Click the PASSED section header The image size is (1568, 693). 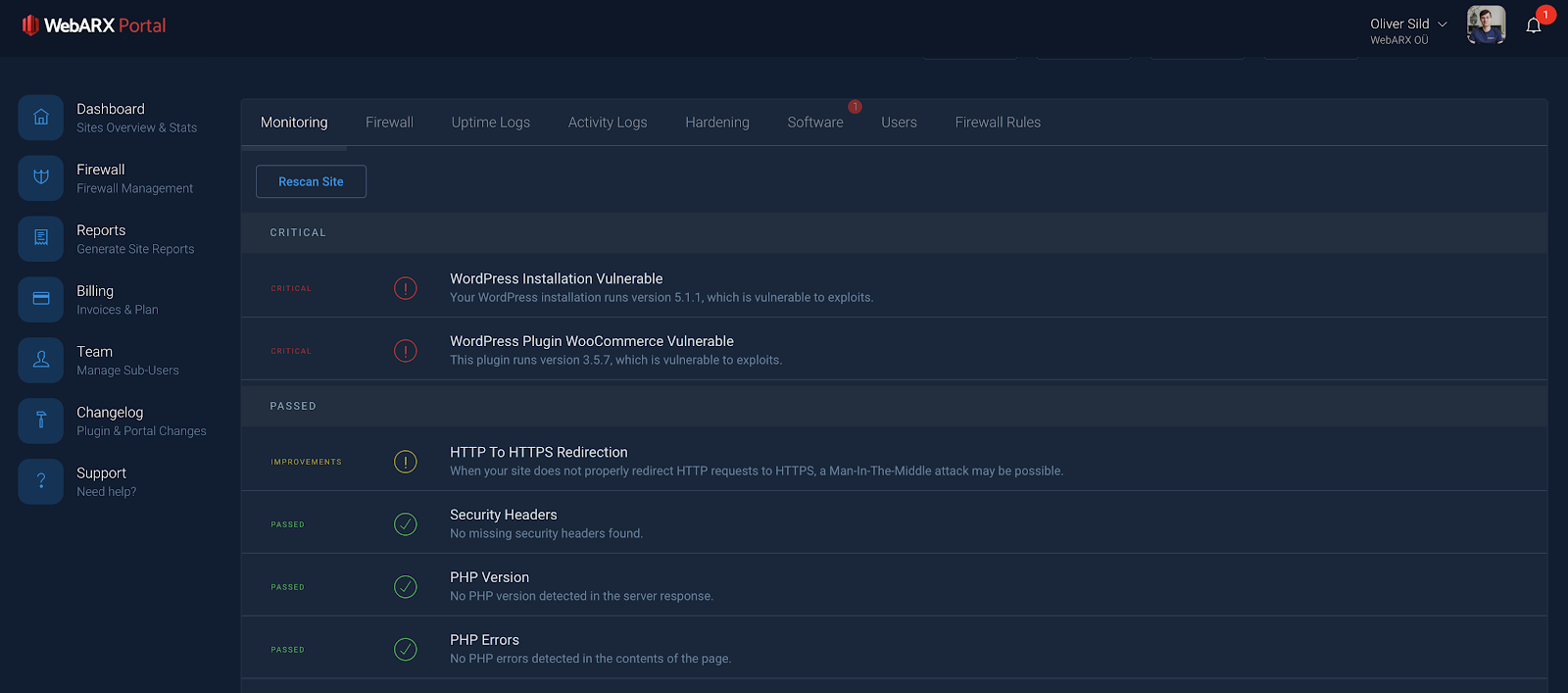(x=894, y=406)
